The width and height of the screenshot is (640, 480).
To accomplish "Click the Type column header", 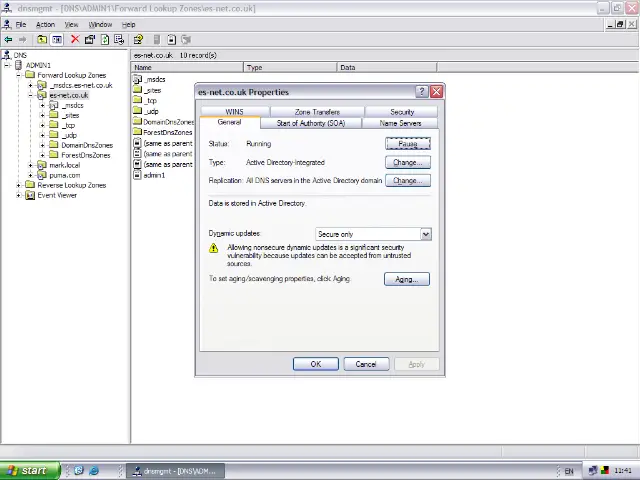I will pos(290,67).
